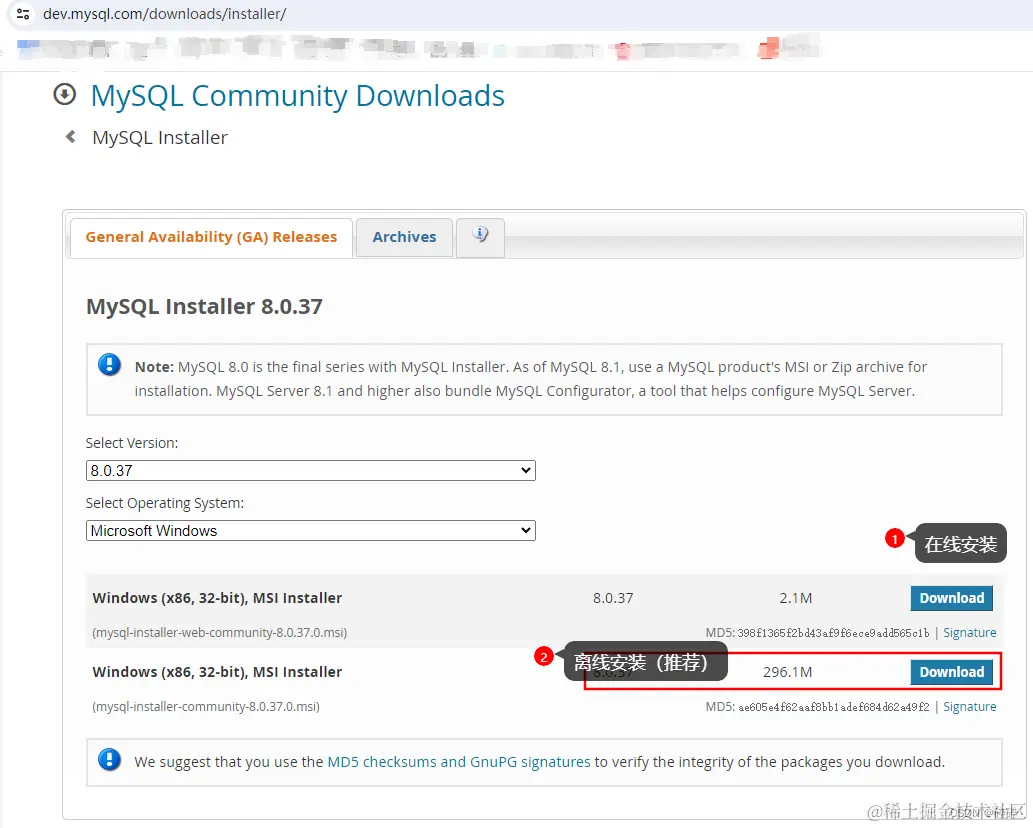Click the 296.1M file size value
The height and width of the screenshot is (828, 1033).
click(x=787, y=672)
